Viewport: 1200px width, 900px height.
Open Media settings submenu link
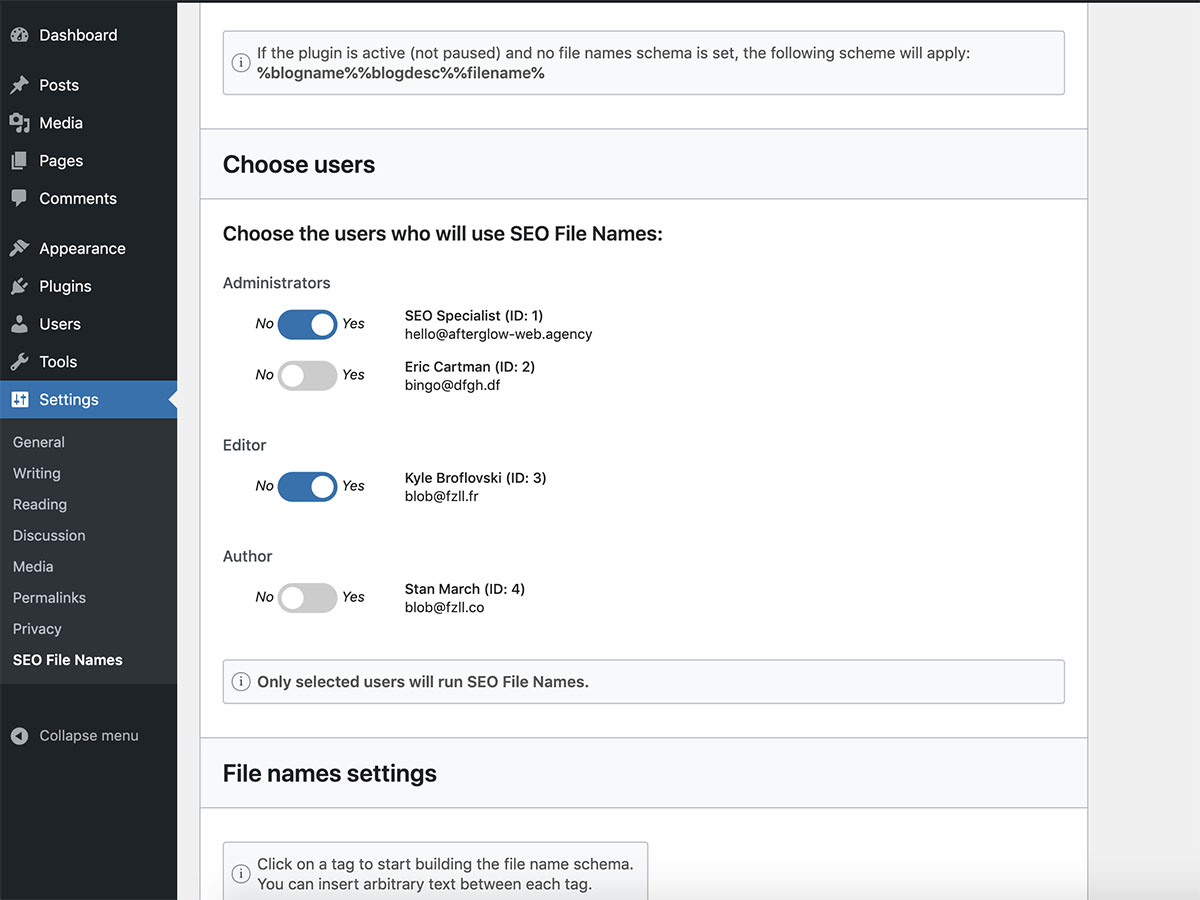pos(33,566)
